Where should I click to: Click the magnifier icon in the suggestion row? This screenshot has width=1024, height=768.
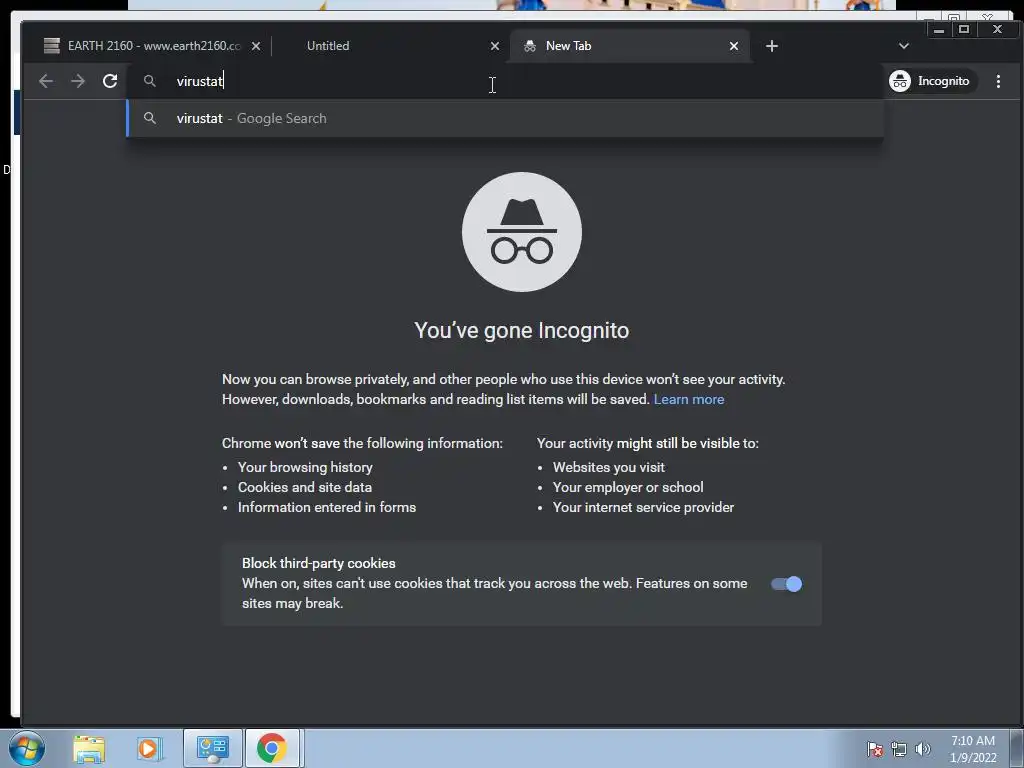coord(150,118)
